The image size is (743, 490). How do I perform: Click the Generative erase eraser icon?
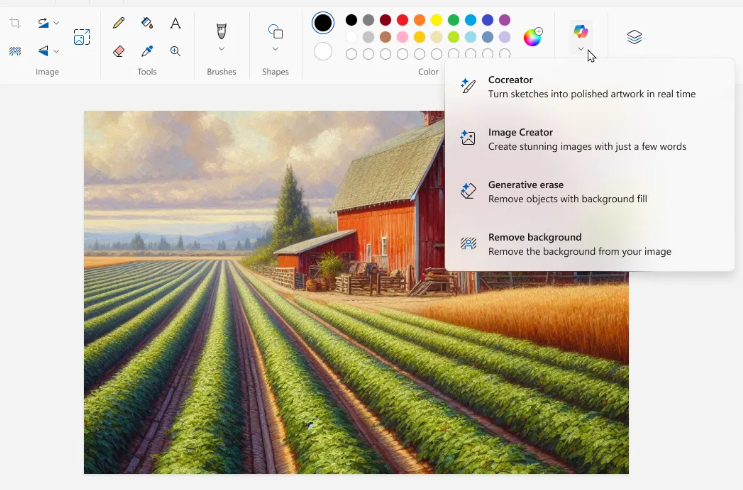coord(468,191)
